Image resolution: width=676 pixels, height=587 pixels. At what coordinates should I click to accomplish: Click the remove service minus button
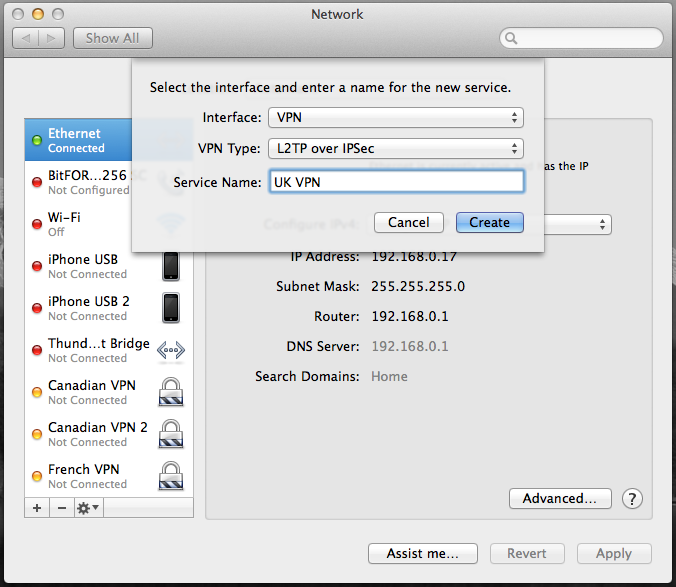coord(61,508)
